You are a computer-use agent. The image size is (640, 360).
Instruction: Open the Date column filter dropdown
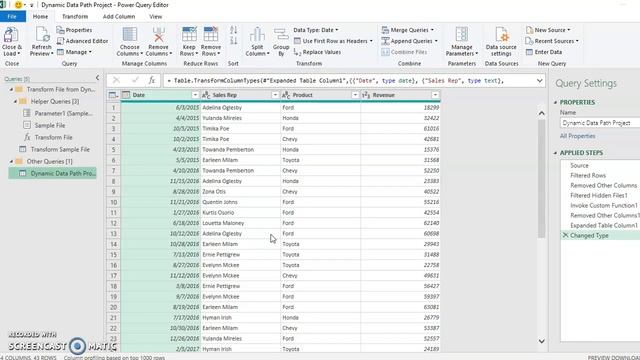point(195,95)
